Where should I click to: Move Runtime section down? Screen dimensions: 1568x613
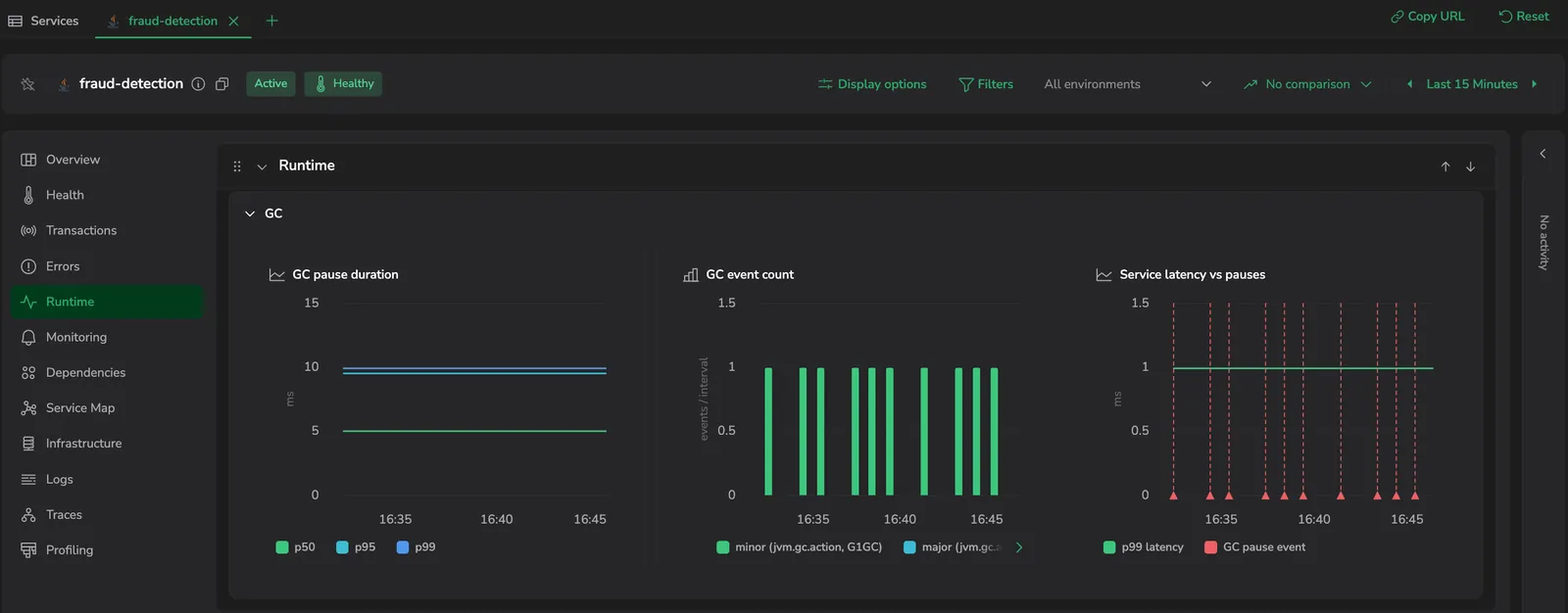pyautogui.click(x=1470, y=166)
